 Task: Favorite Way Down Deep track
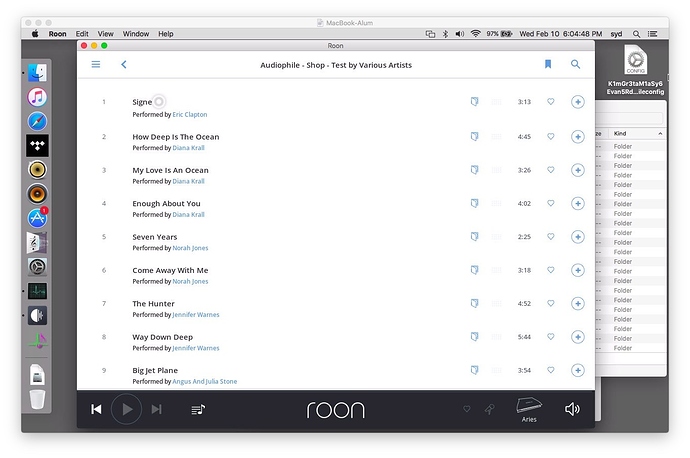[551, 337]
